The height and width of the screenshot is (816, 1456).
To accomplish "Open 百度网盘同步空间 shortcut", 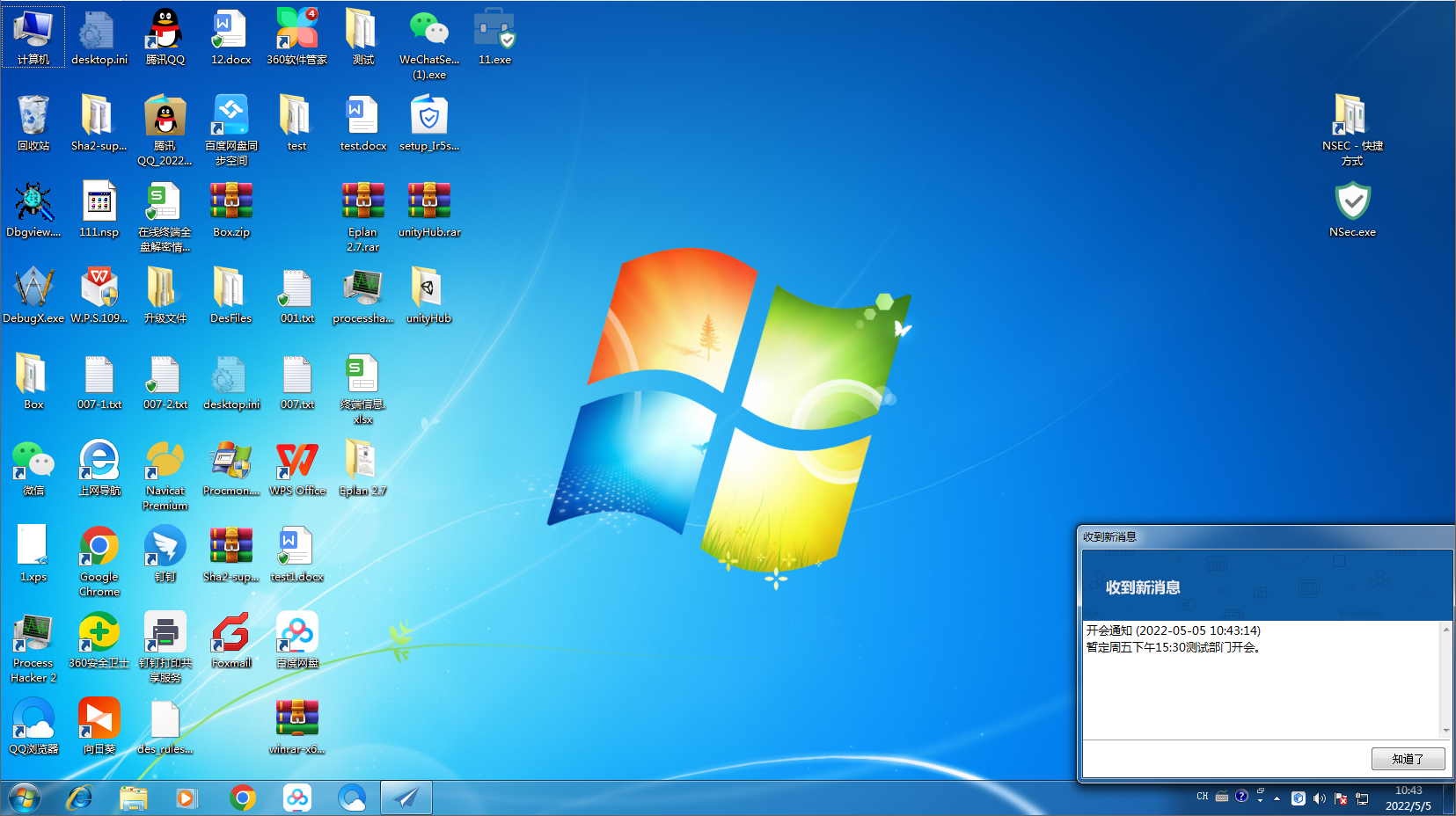I will click(x=230, y=130).
